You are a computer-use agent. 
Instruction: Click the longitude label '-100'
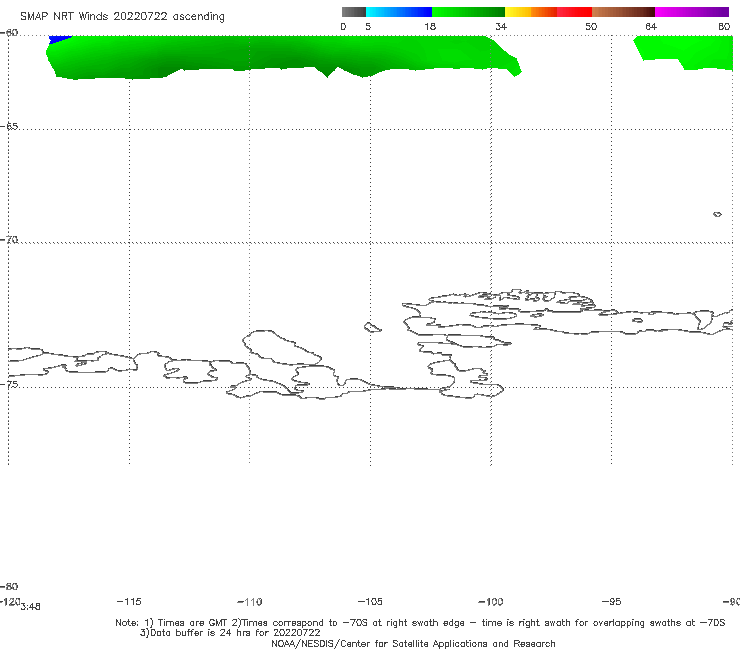(x=491, y=601)
